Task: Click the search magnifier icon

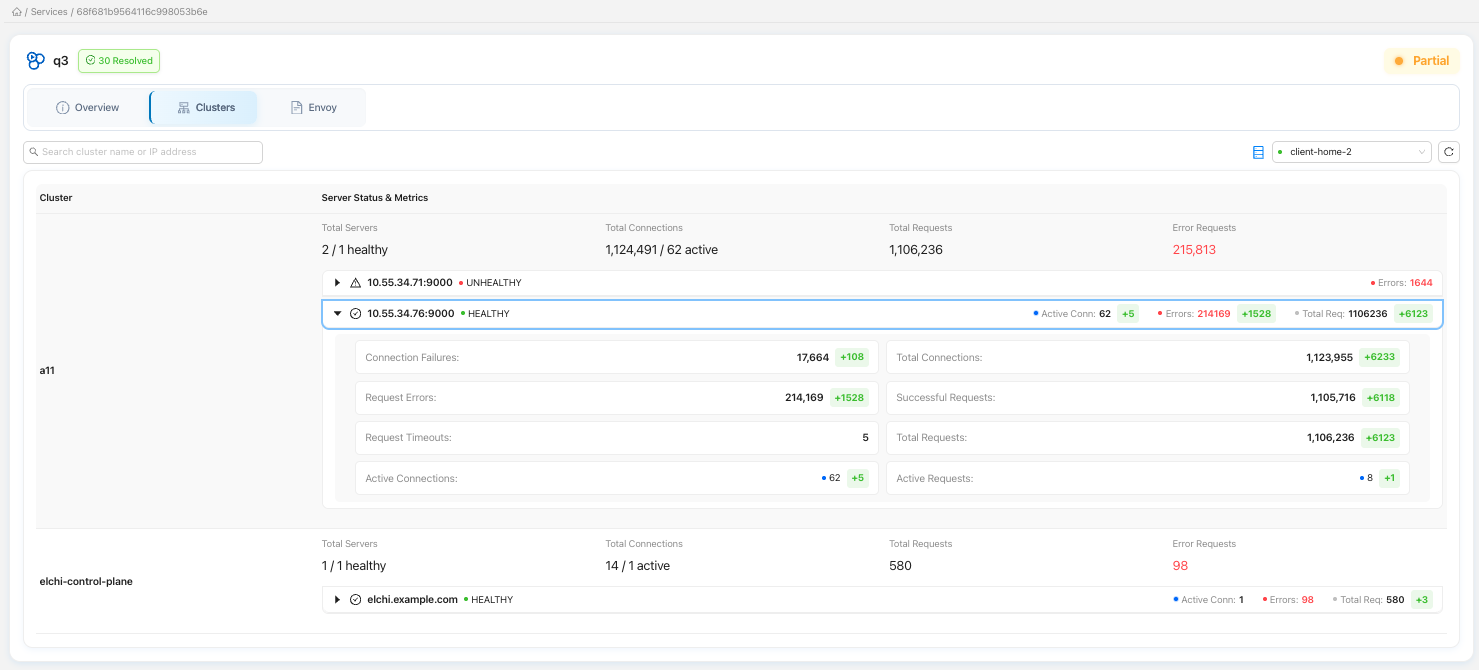Action: coord(34,152)
